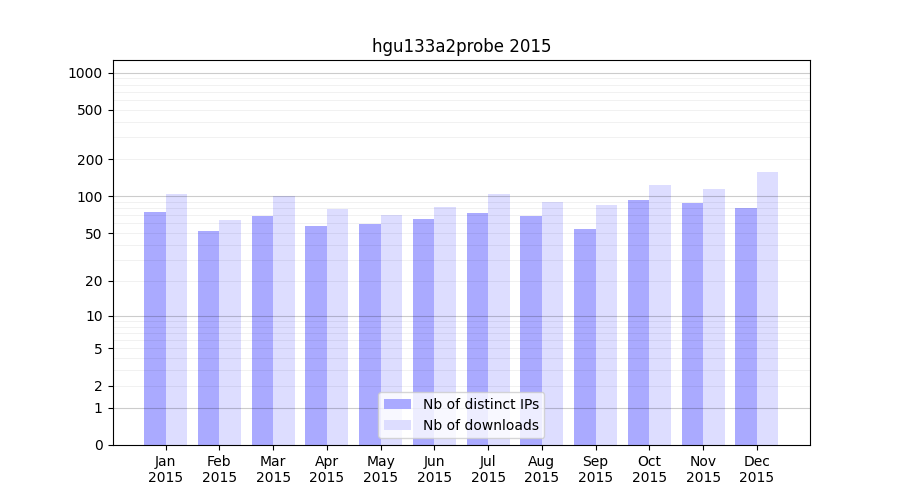
Task: Click the light lavender downloads legend swatch
Action: (397, 425)
